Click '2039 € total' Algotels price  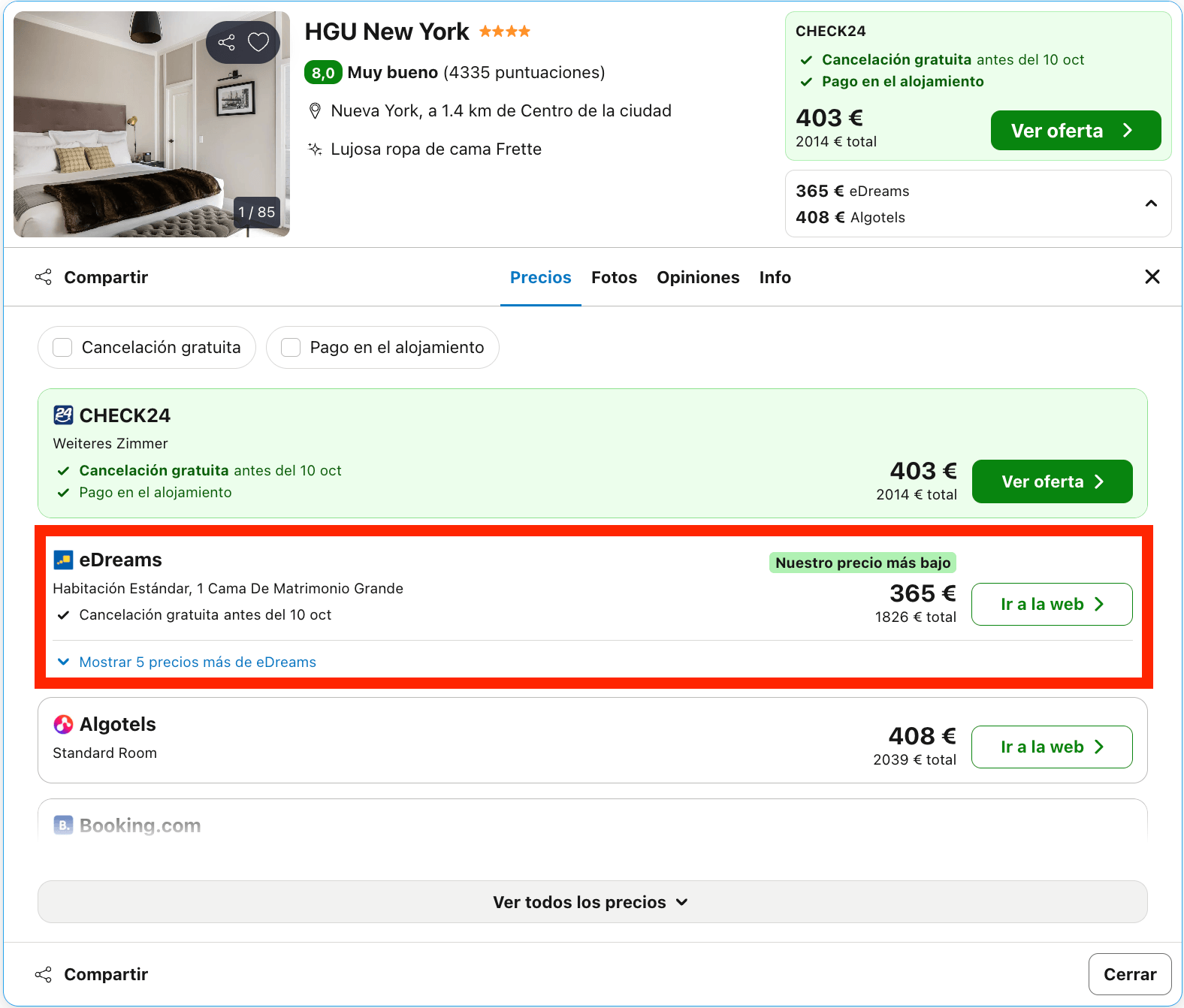(x=915, y=759)
